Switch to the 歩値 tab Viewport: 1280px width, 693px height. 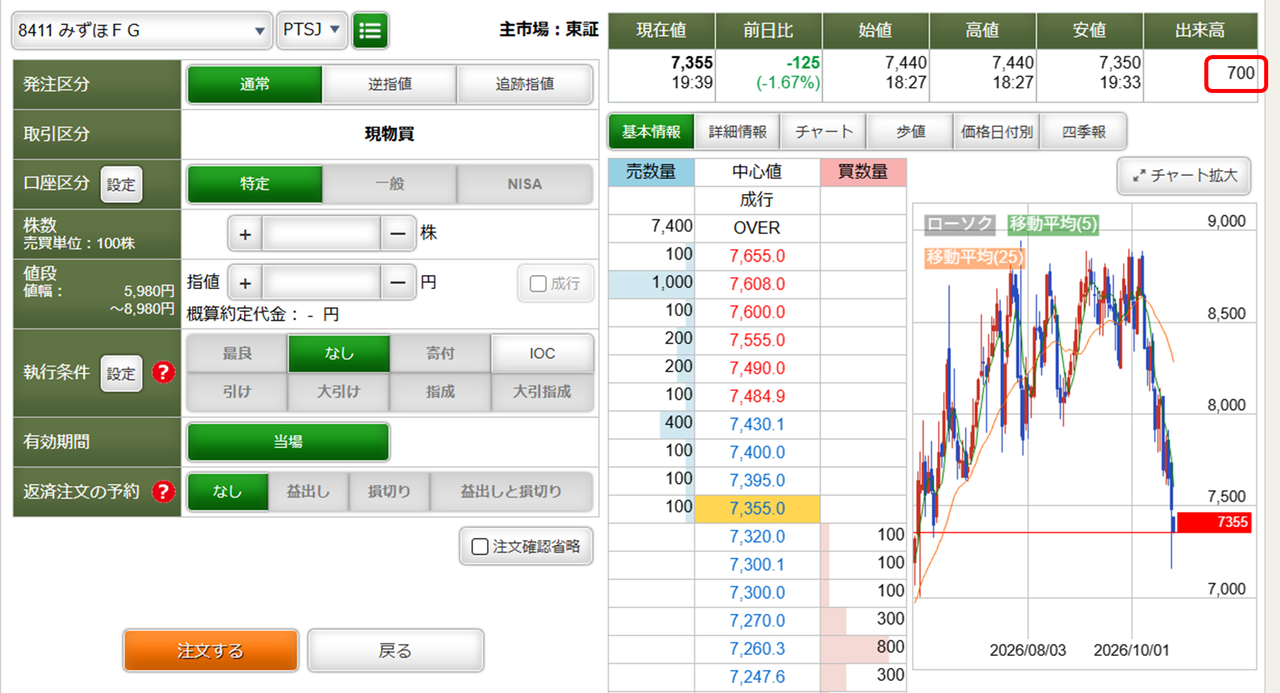pyautogui.click(x=910, y=131)
